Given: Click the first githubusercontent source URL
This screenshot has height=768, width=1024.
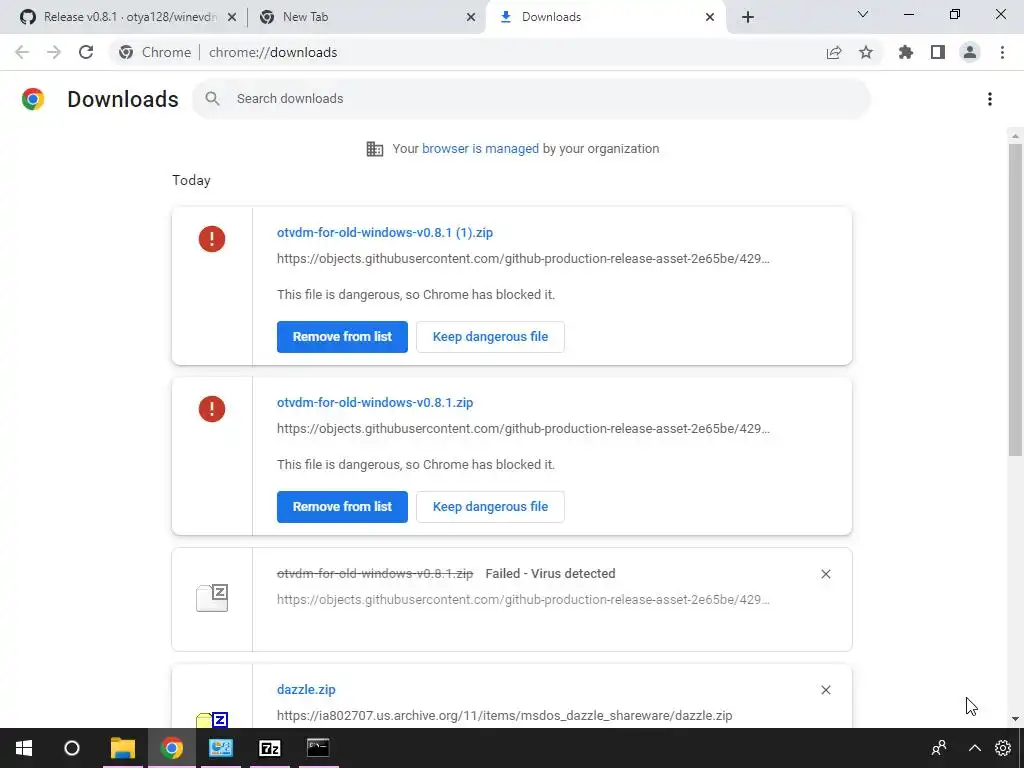Looking at the screenshot, I should point(523,259).
